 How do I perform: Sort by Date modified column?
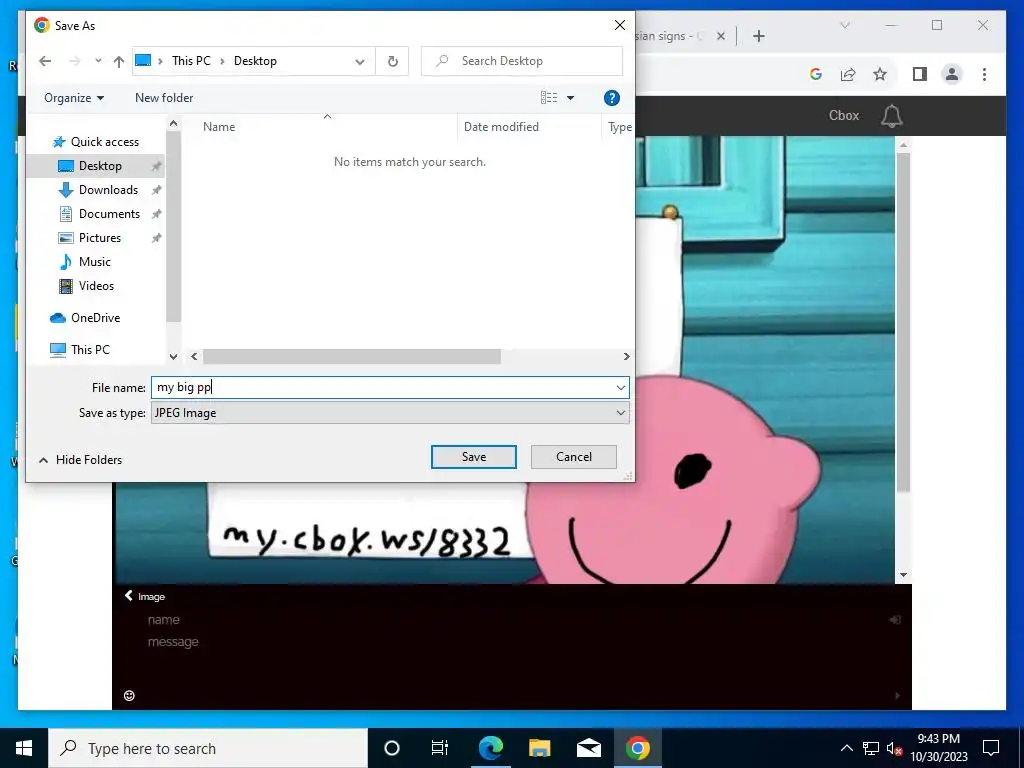coord(501,127)
